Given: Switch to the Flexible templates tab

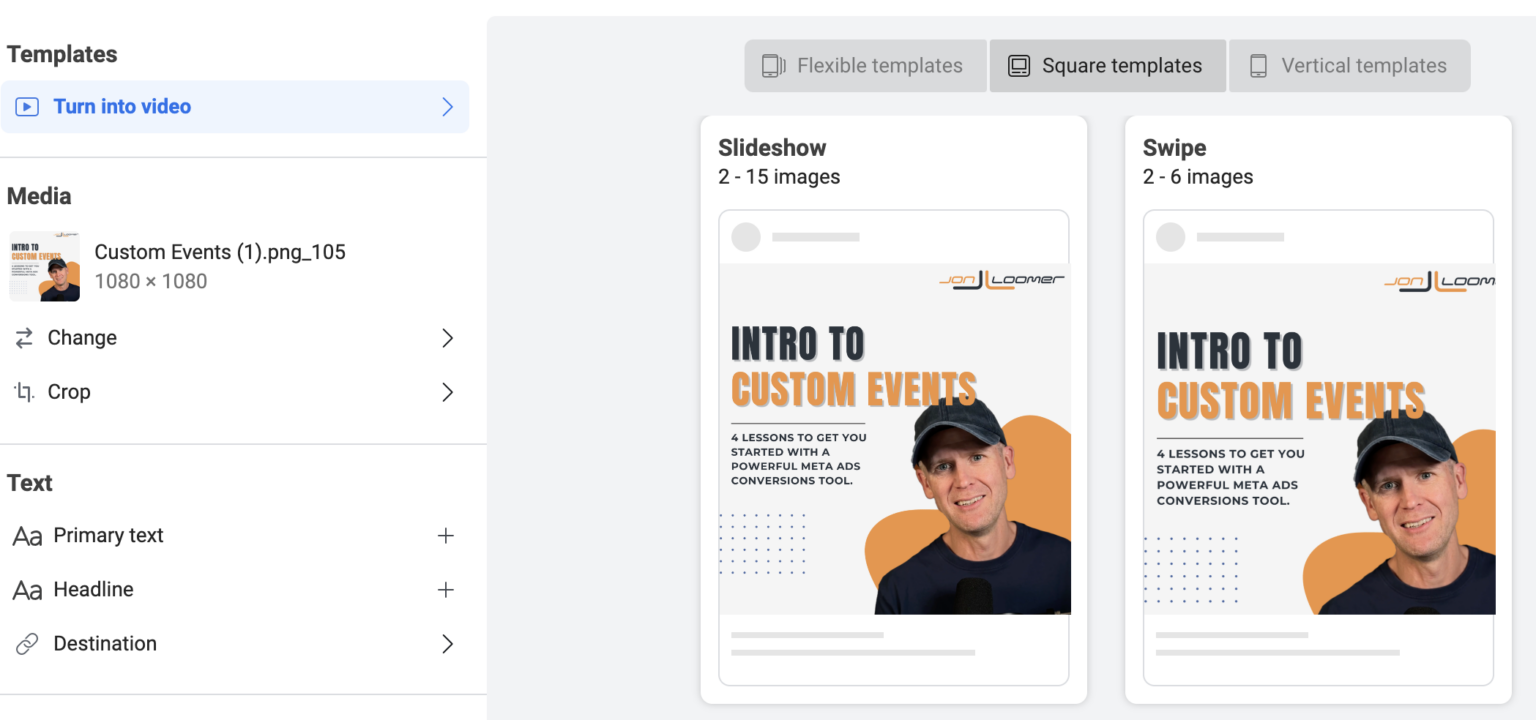Looking at the screenshot, I should point(864,65).
